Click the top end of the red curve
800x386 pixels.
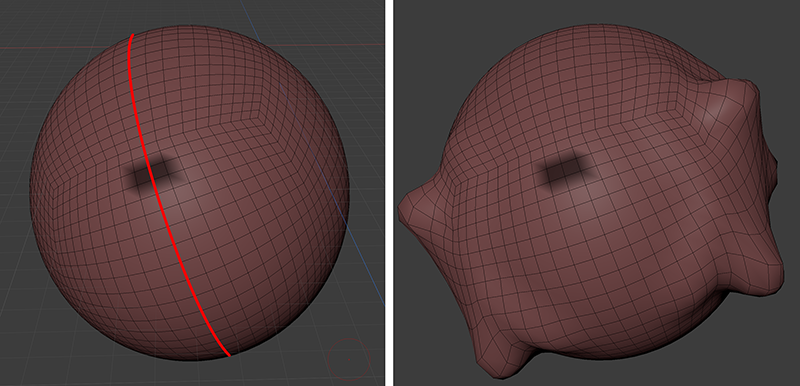(x=132, y=36)
